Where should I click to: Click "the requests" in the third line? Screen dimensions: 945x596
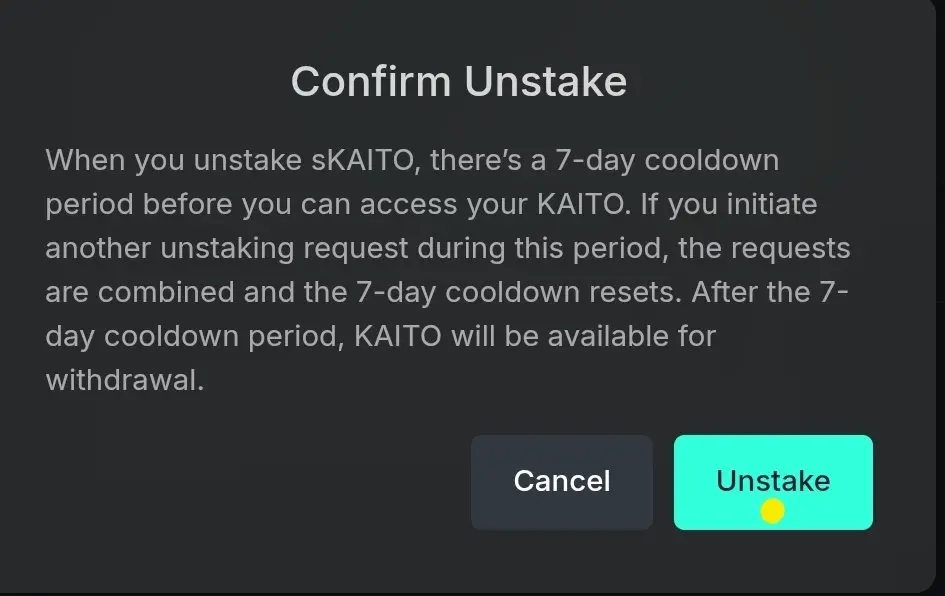(764, 249)
